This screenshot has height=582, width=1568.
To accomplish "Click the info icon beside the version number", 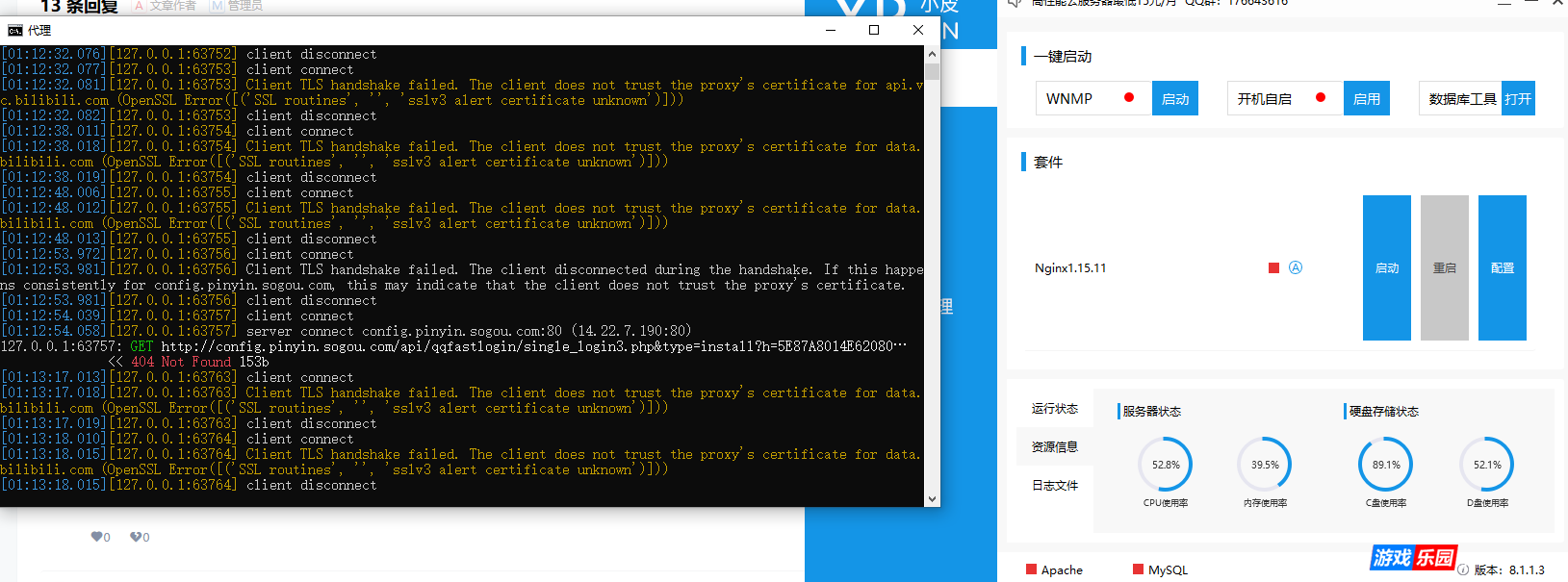I will (1463, 569).
